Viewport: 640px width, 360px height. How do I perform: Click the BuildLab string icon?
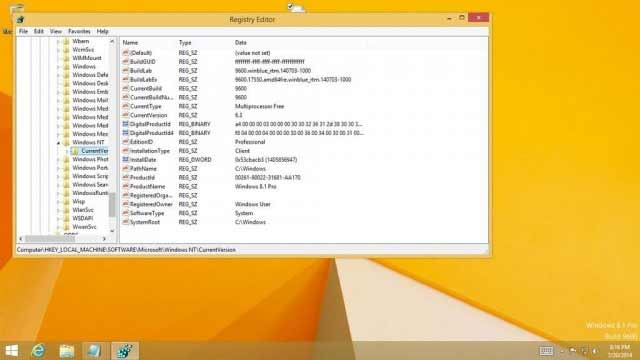[x=126, y=71]
